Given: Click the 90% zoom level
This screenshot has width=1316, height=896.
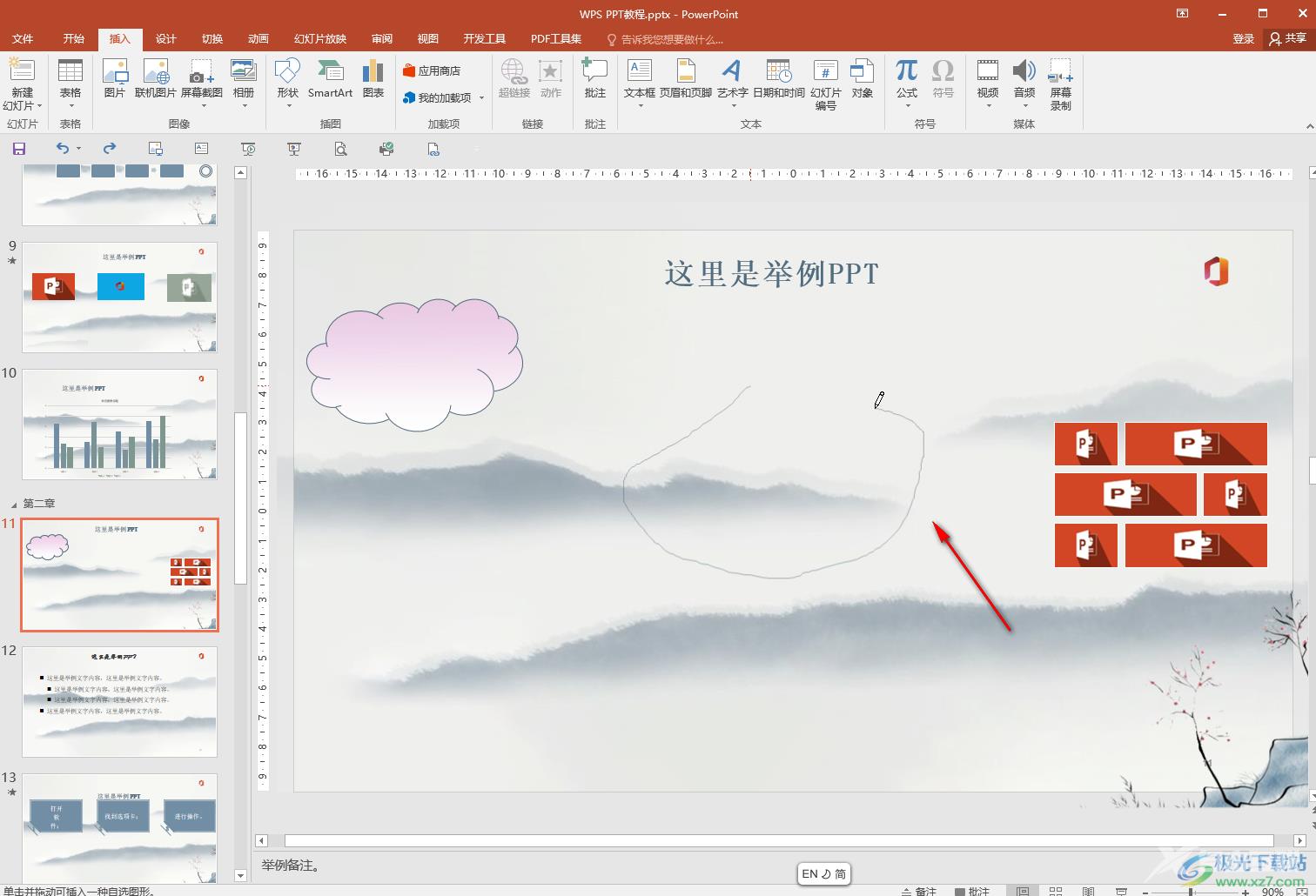Looking at the screenshot, I should 1272,892.
